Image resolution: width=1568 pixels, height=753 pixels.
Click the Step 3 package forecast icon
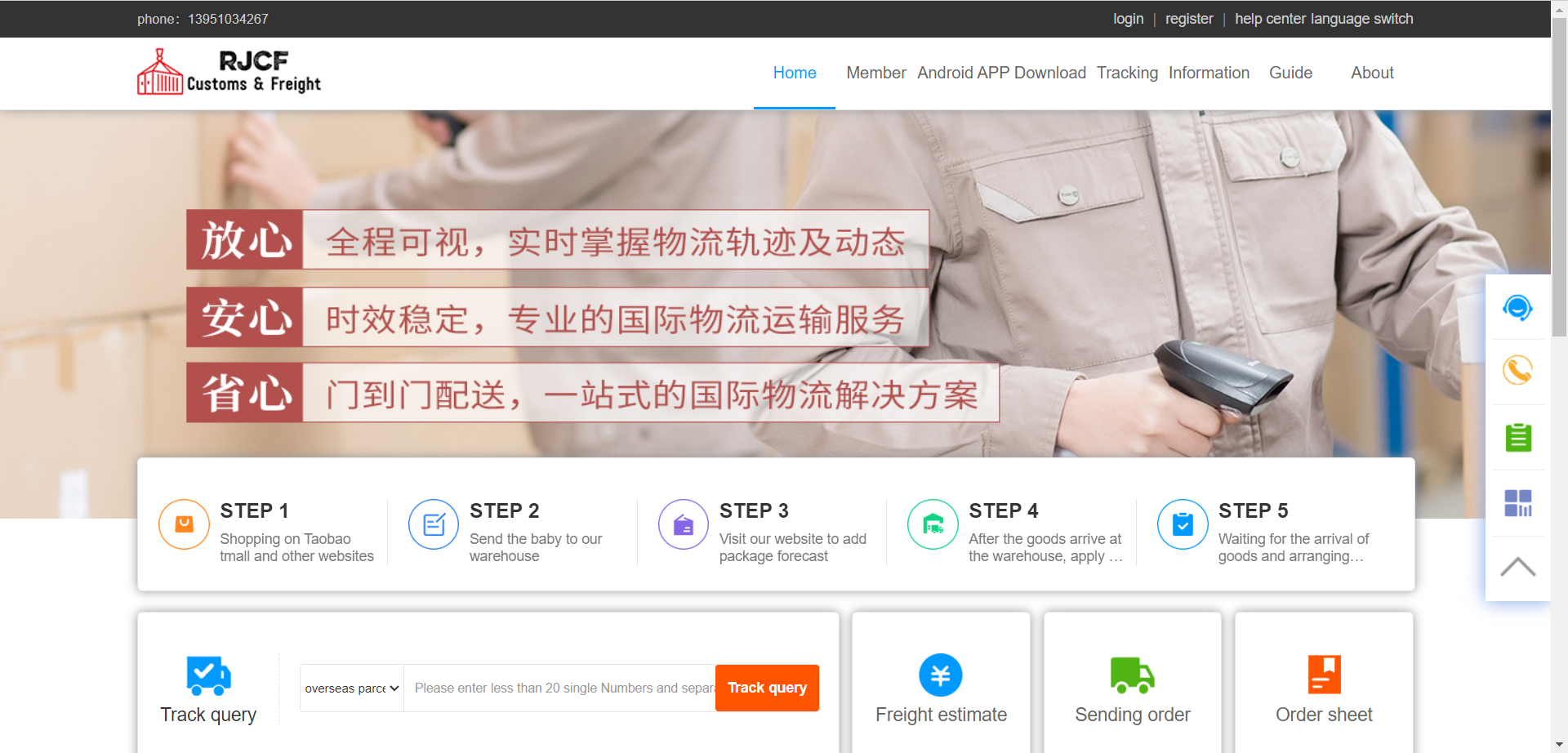pyautogui.click(x=684, y=524)
